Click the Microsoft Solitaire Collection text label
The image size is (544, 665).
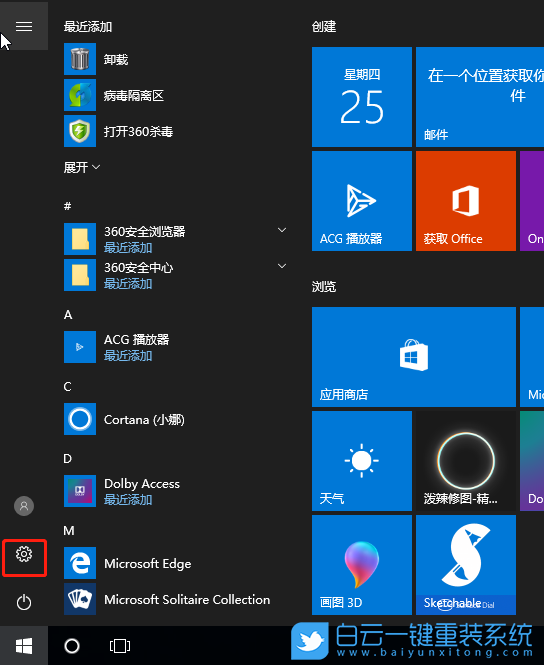click(187, 599)
